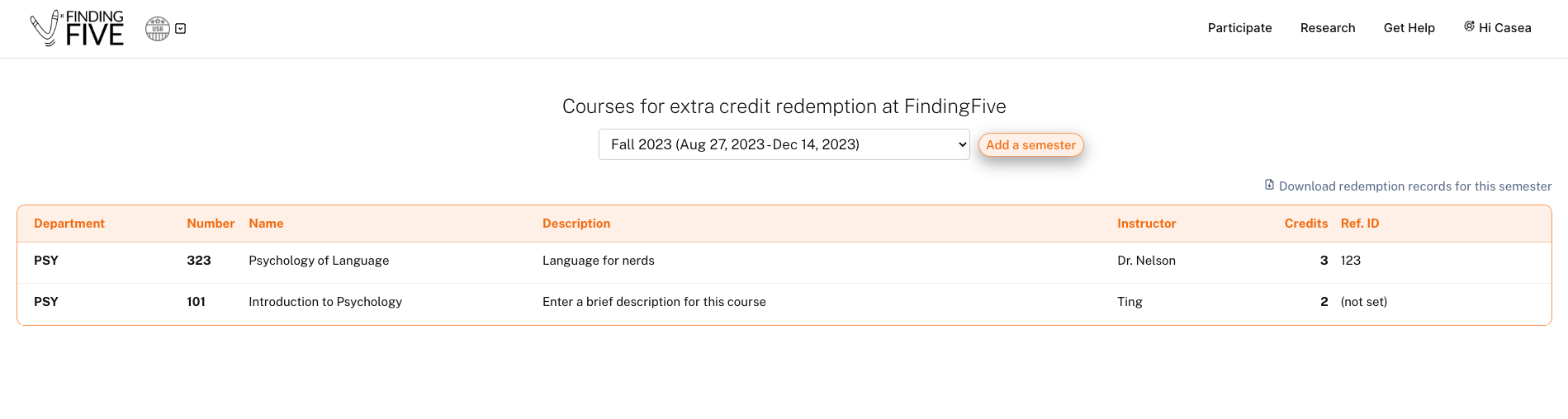Download redemption records for this semester
The width and height of the screenshot is (1568, 419).
pos(1414,186)
